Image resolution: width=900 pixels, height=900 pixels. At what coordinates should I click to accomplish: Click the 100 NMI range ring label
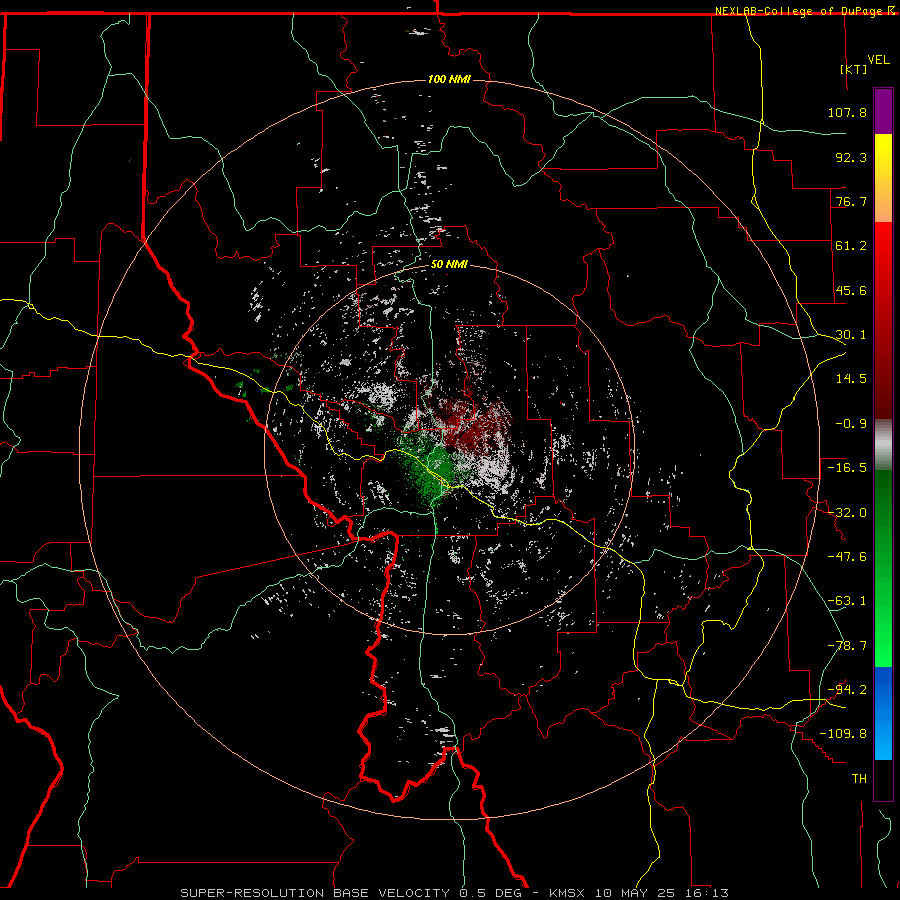tap(449, 79)
